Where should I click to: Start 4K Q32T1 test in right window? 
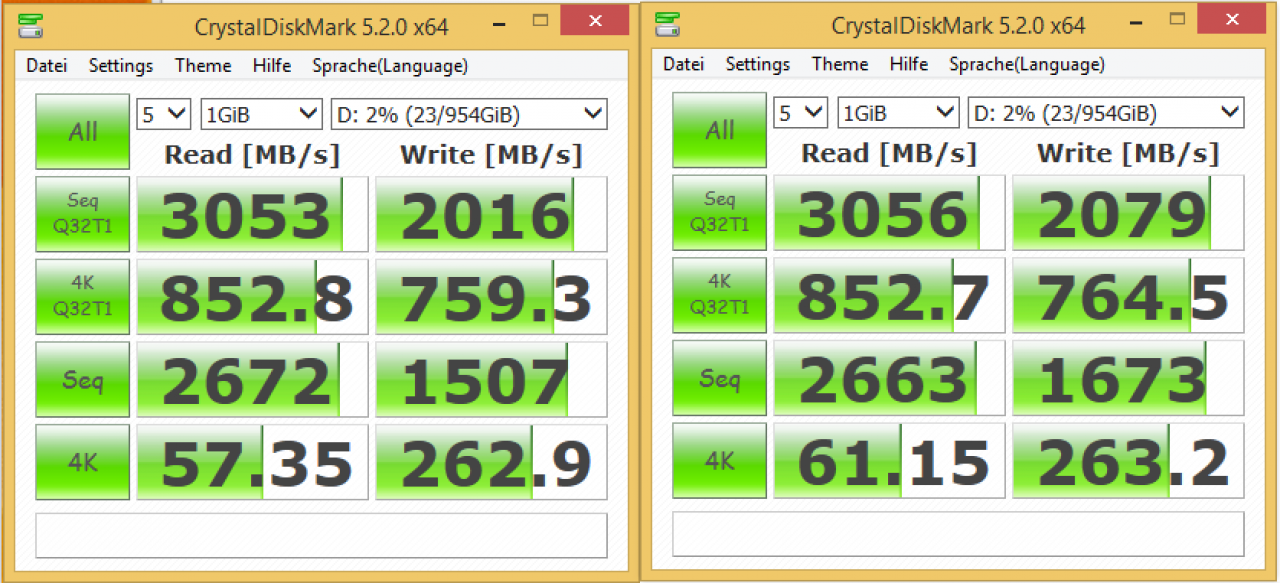click(720, 295)
